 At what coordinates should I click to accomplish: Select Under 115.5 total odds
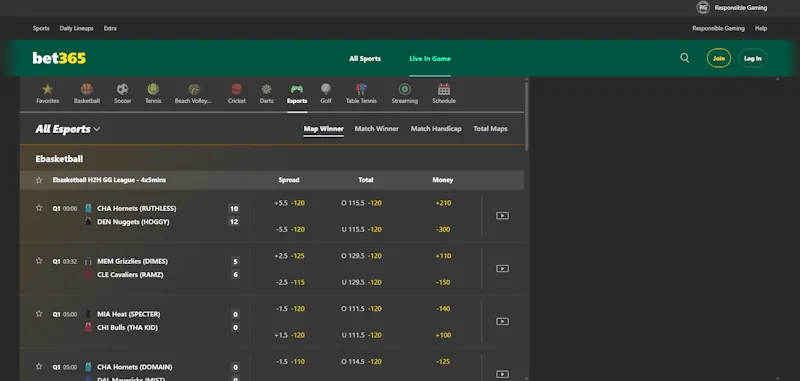(361, 230)
